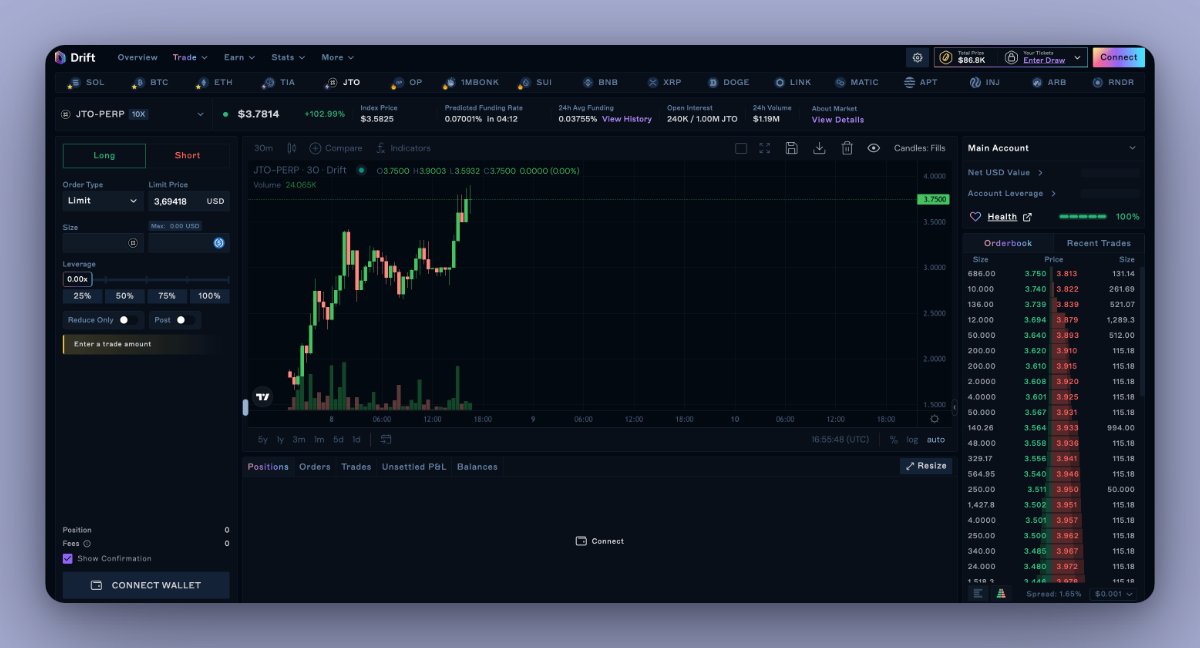Select the SOL market icon
Screen dimensions: 1200x648
tap(73, 82)
